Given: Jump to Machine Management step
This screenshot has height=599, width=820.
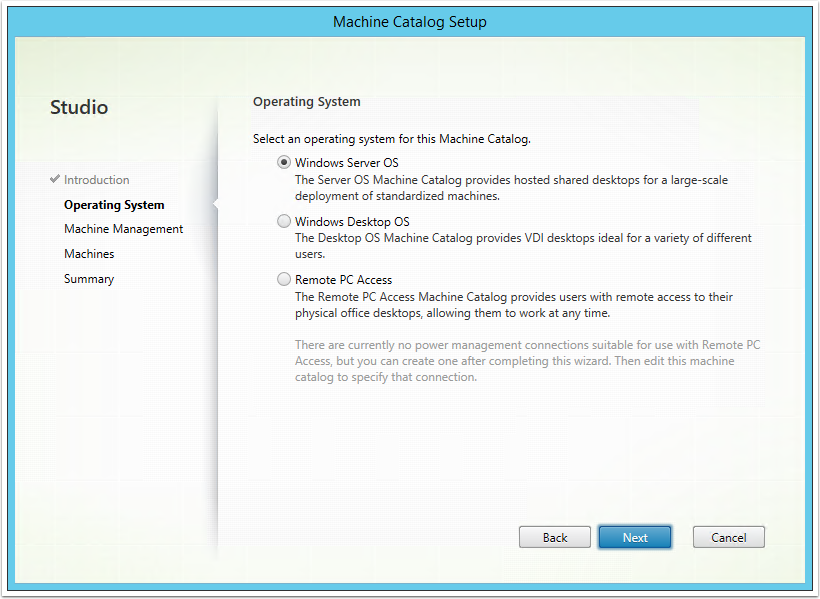Looking at the screenshot, I should coord(123,229).
